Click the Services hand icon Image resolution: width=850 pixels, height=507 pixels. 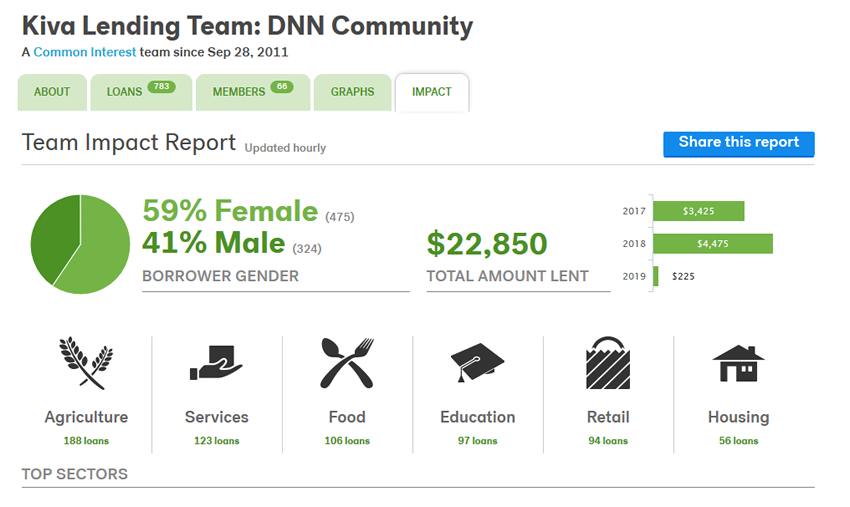tap(216, 362)
